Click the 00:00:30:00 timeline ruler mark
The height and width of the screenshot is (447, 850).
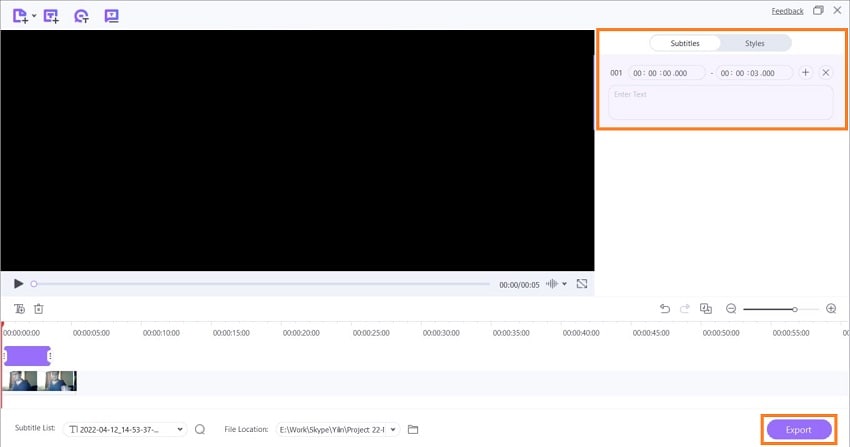tap(441, 333)
